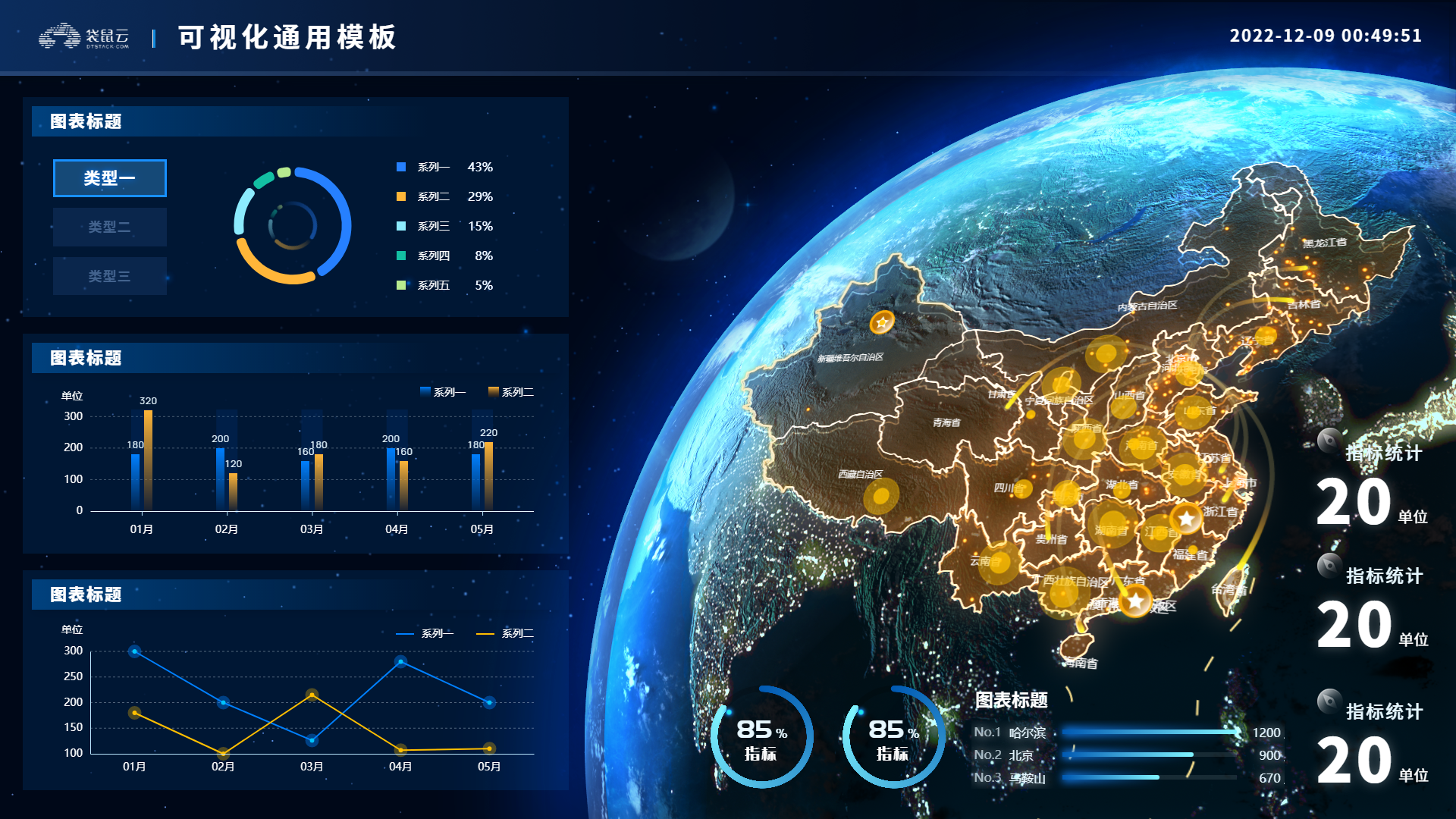The height and width of the screenshot is (819, 1456).
Task: Click the bottom 指标统计 sphere icon
Action: click(1329, 701)
